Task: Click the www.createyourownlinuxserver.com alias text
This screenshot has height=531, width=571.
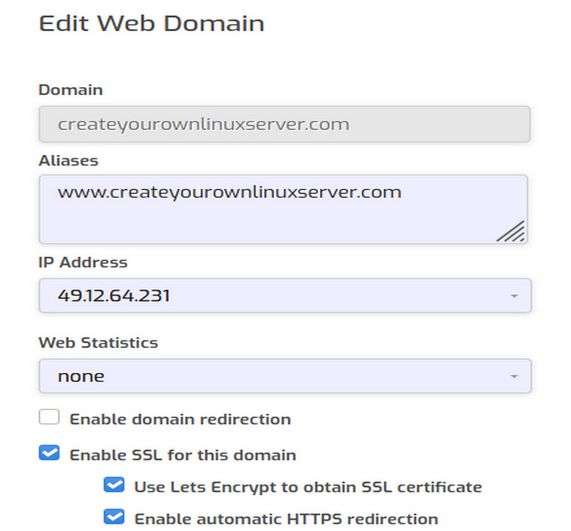Action: click(x=229, y=192)
